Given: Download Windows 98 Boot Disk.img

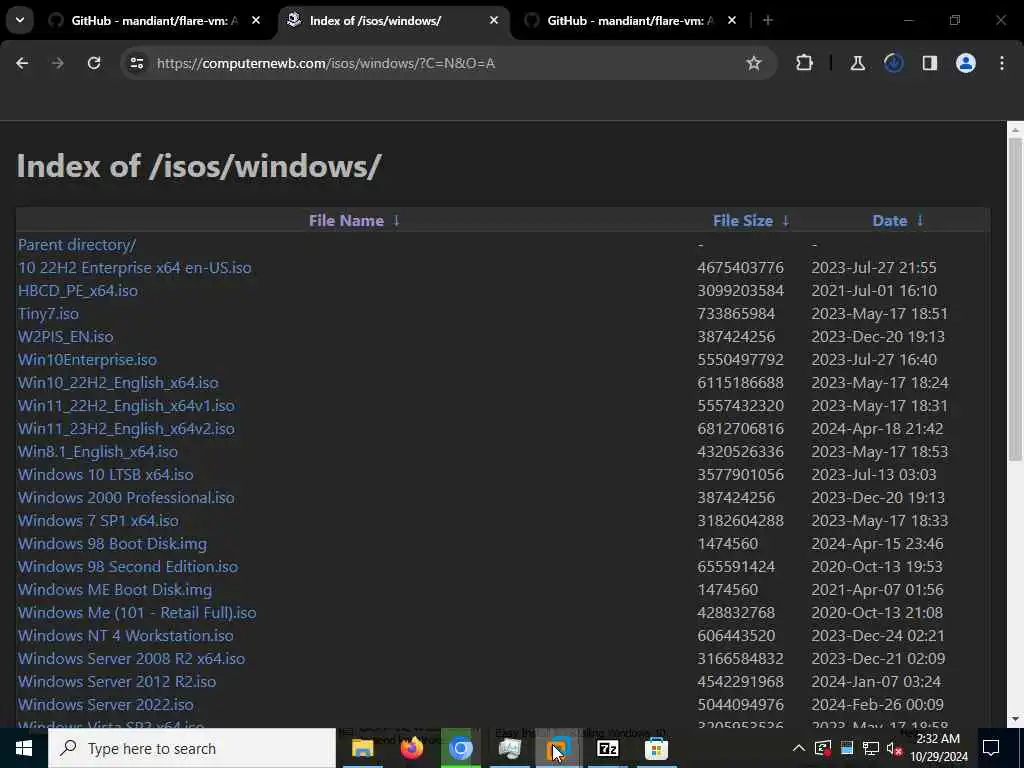Looking at the screenshot, I should pos(112,543).
